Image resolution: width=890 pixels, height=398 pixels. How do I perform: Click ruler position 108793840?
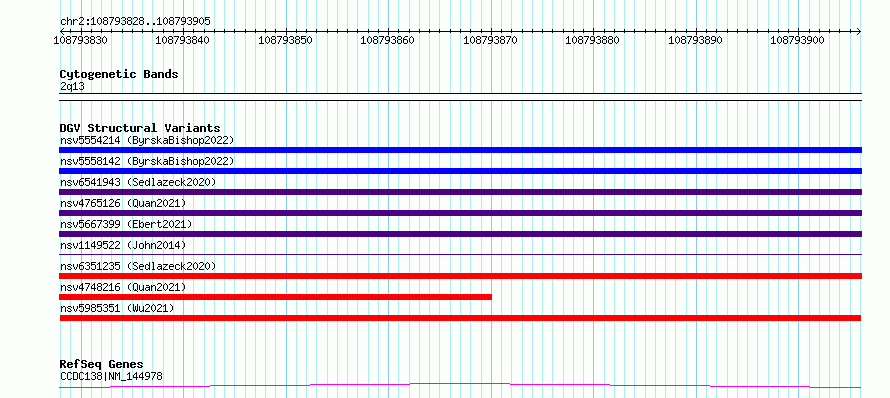182,40
